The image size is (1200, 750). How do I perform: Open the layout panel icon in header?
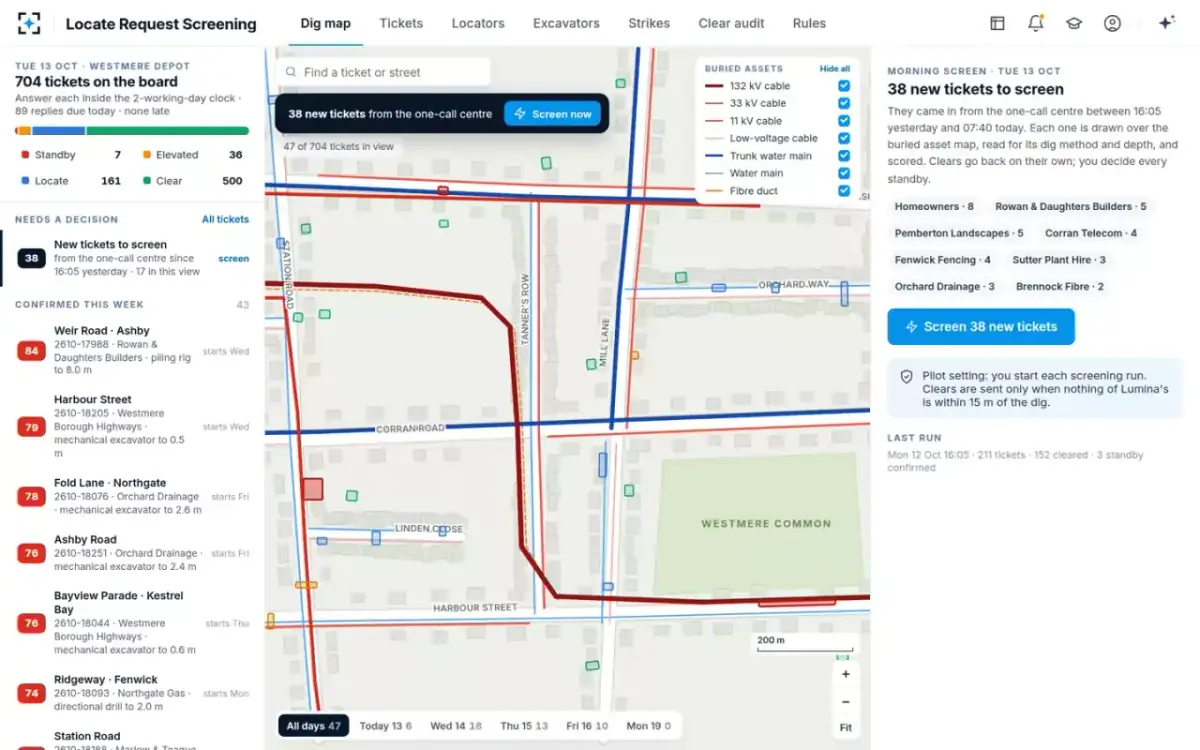click(997, 23)
